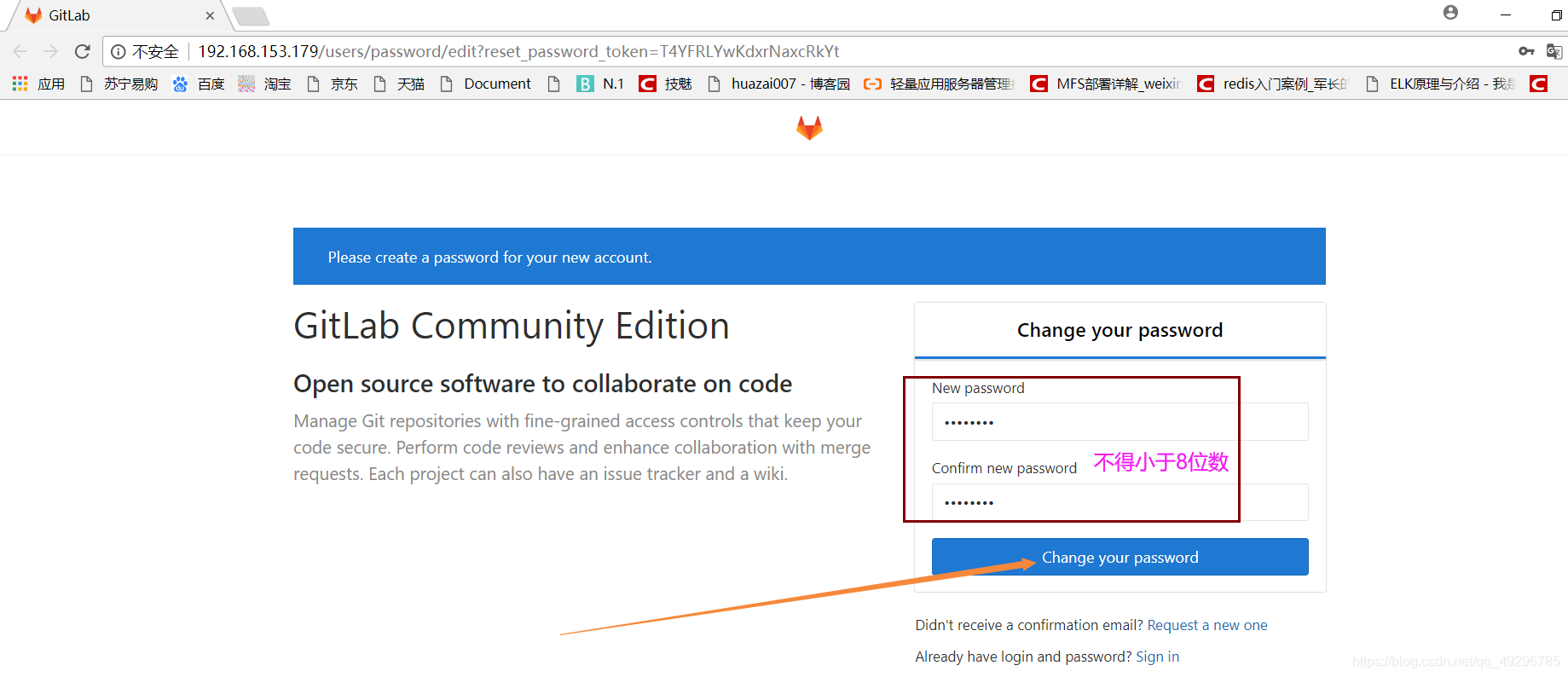The width and height of the screenshot is (1568, 677).
Task: Open the Document bookmark
Action: (484, 84)
